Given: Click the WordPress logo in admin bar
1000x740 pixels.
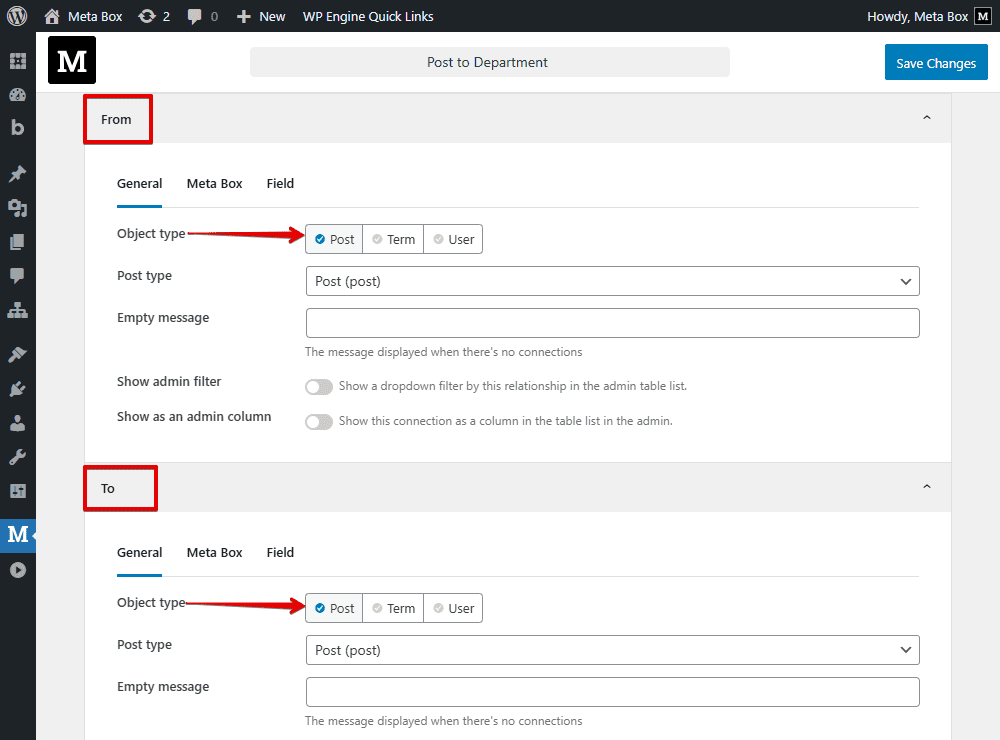Looking at the screenshot, I should click(x=17, y=16).
